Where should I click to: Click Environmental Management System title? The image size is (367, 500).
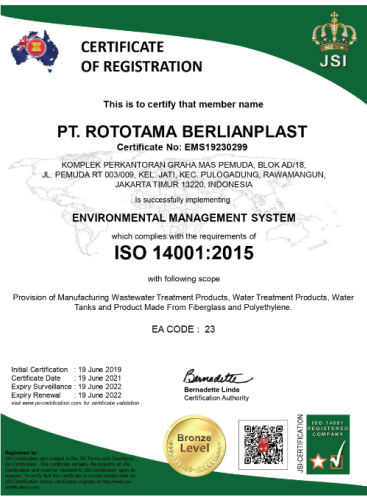tap(184, 218)
